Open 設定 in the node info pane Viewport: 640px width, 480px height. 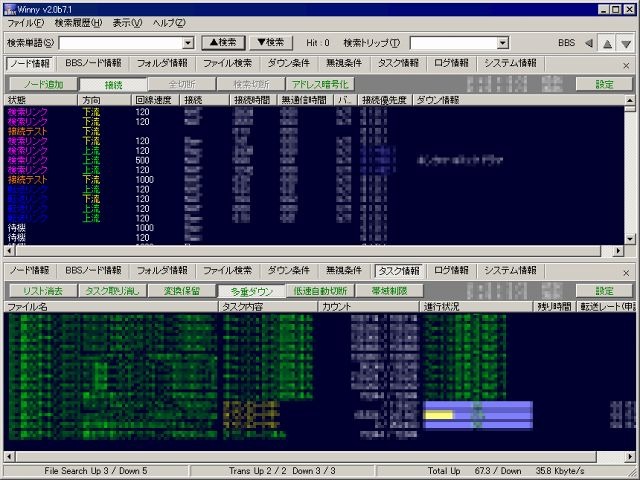tap(604, 84)
